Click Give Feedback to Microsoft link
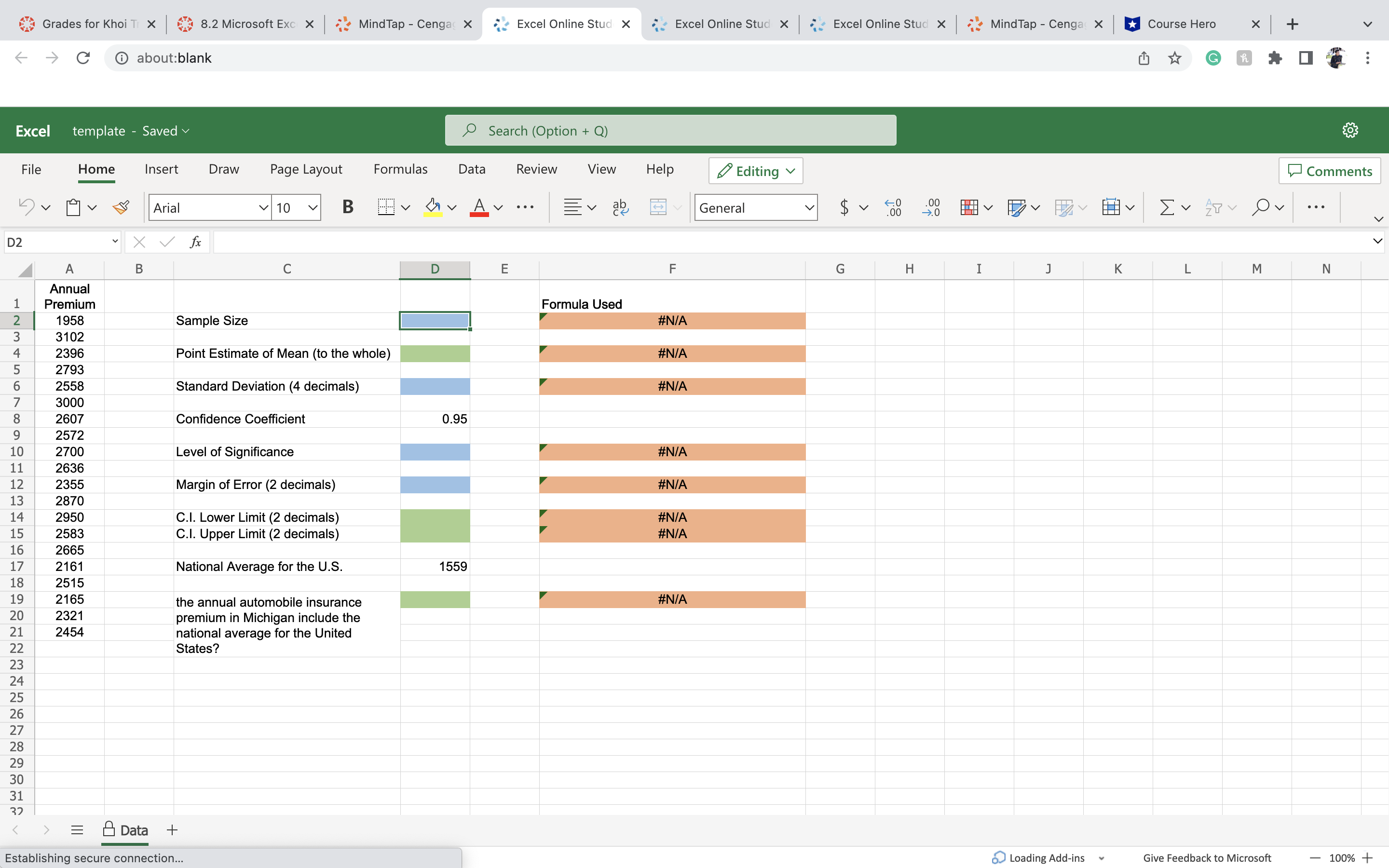This screenshot has width=1389, height=868. pos(1207,858)
